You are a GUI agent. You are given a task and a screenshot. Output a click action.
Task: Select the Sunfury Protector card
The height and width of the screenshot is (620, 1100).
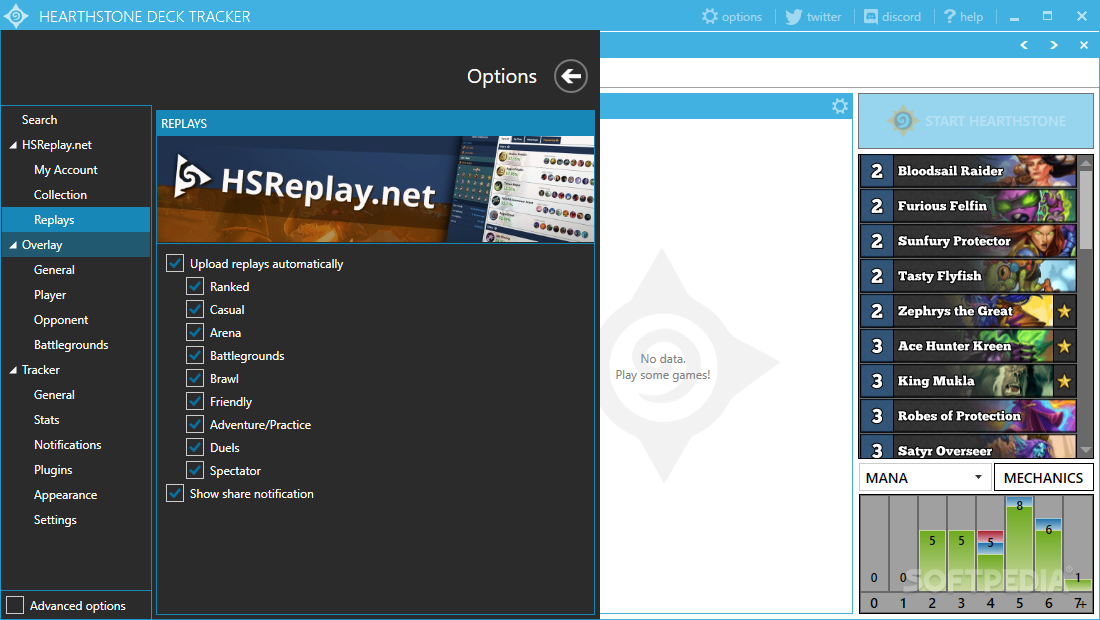coord(968,241)
